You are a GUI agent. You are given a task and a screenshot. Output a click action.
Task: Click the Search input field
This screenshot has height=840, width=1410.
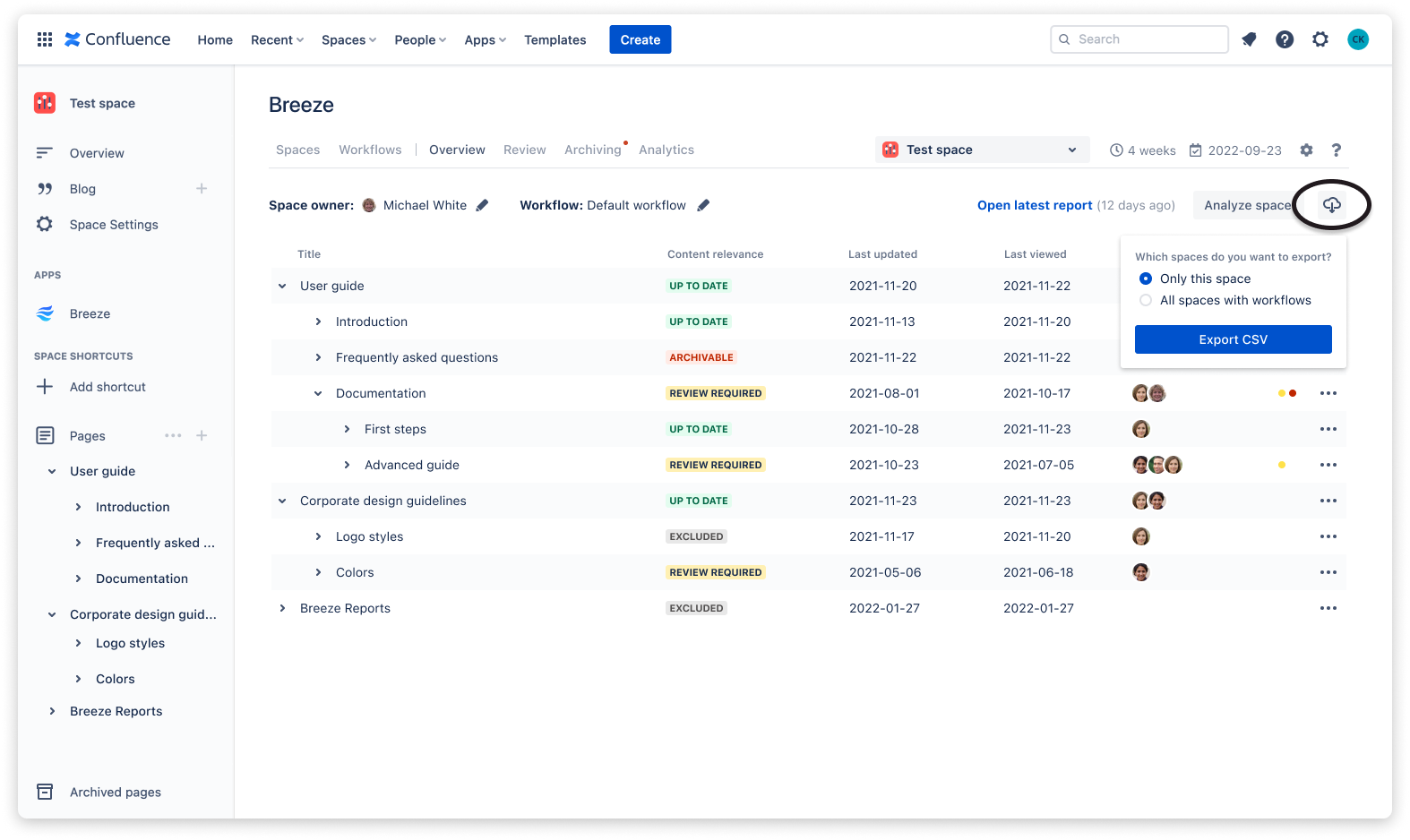pyautogui.click(x=1139, y=39)
